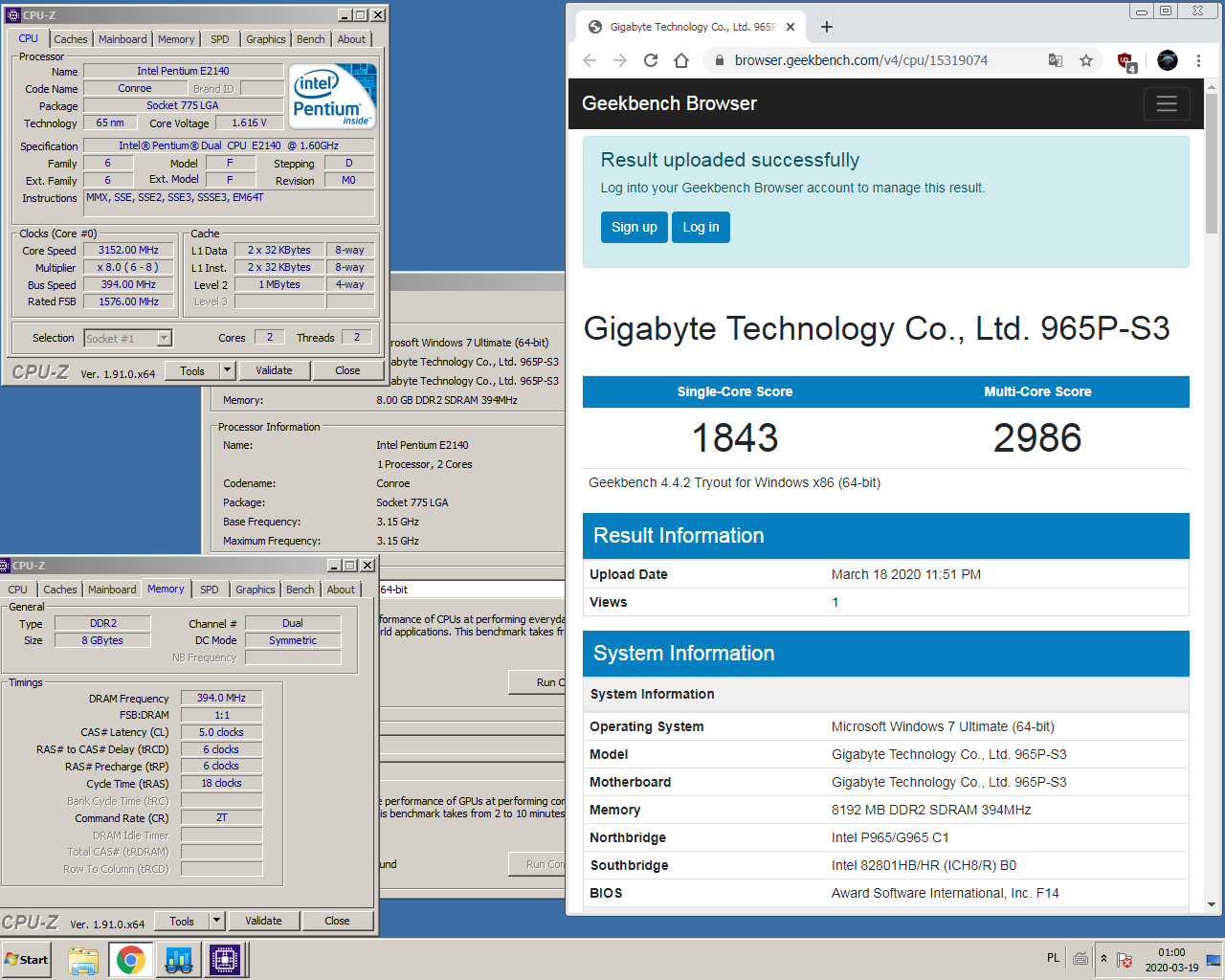Screen dimensions: 1225x980
Task: Click Multi-Core Score value 2986
Action: pos(1037,437)
